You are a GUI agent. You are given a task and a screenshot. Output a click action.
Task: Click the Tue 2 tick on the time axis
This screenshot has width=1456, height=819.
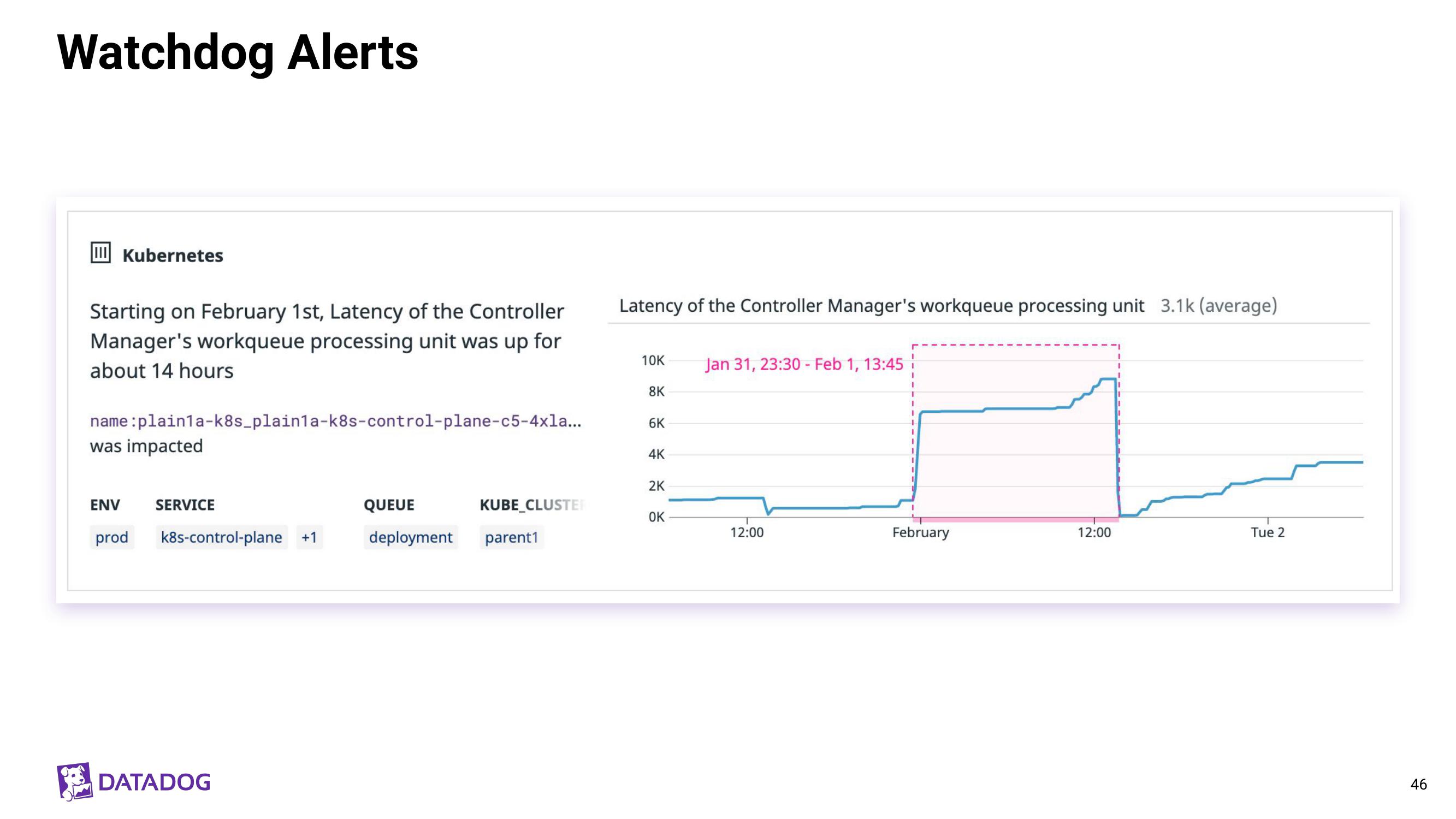pos(1268,532)
